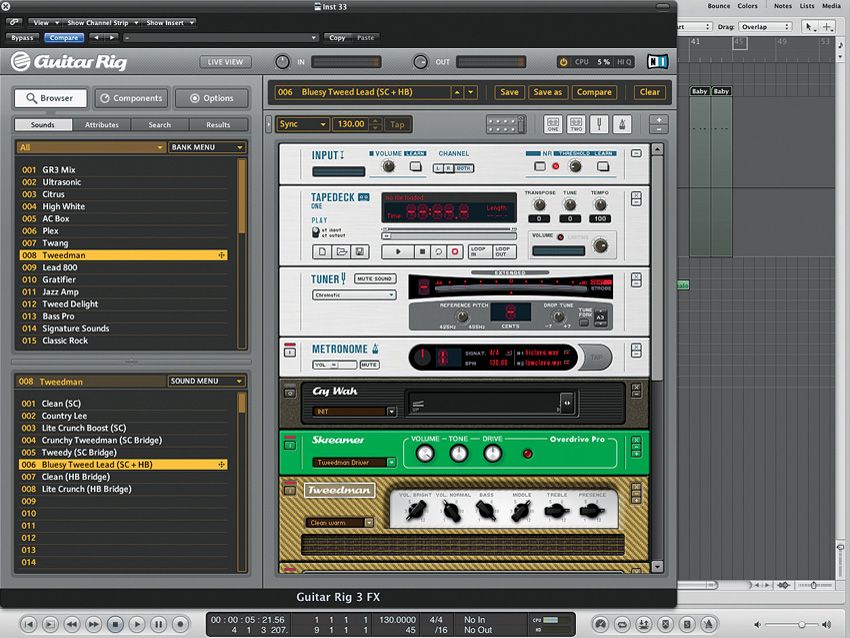The width and height of the screenshot is (850, 638).
Task: Click Logic transport fast forward button
Action: (x=93, y=624)
